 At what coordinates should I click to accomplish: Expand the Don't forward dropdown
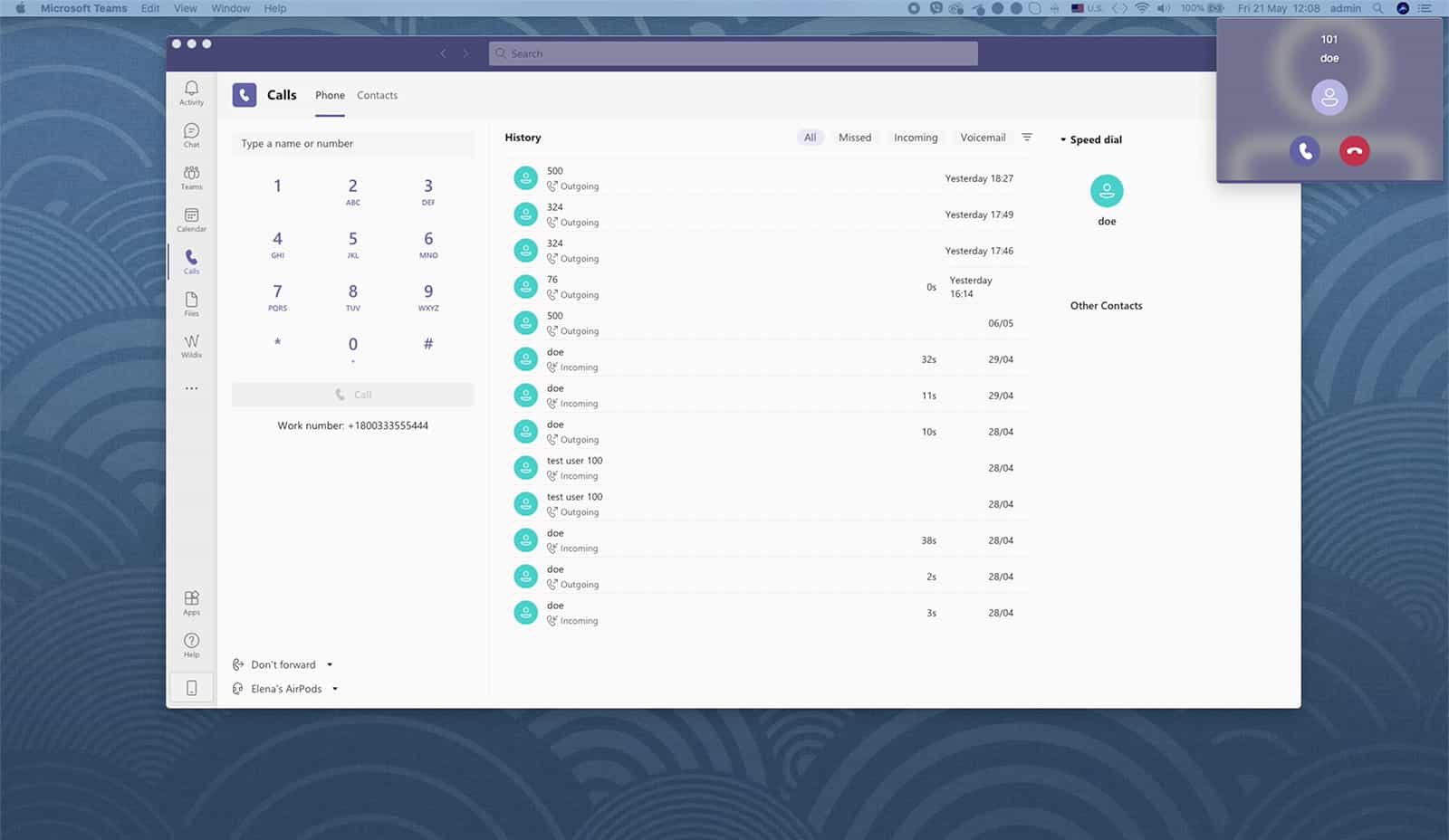tap(330, 664)
